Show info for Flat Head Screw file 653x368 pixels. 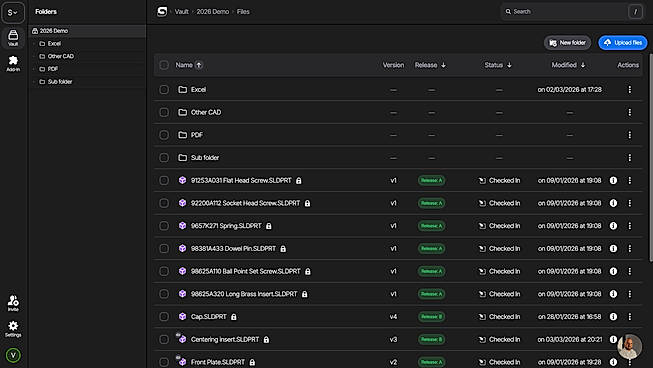point(613,180)
